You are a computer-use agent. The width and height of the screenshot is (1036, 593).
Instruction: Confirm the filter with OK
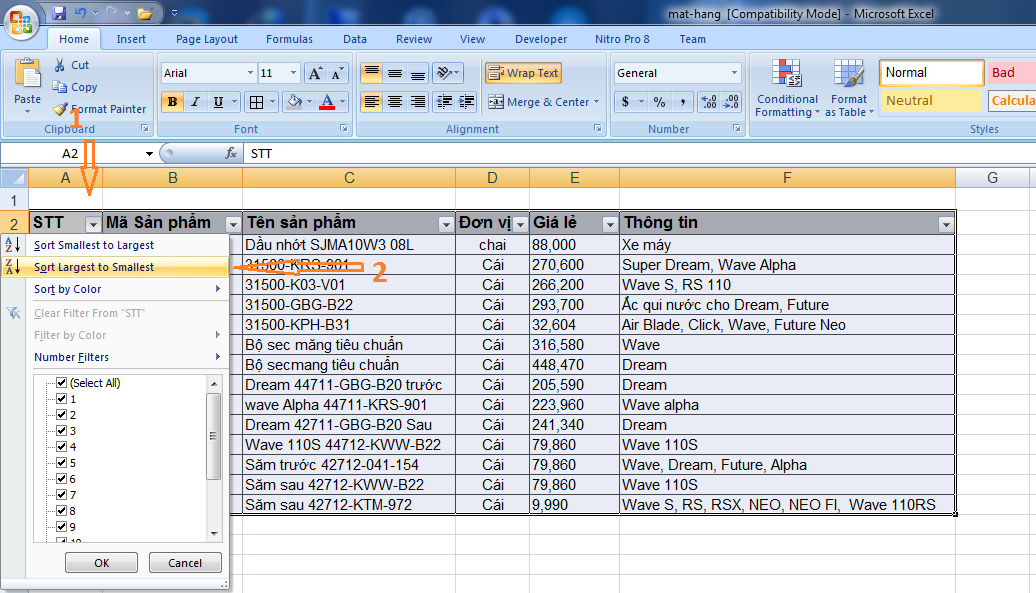click(101, 562)
